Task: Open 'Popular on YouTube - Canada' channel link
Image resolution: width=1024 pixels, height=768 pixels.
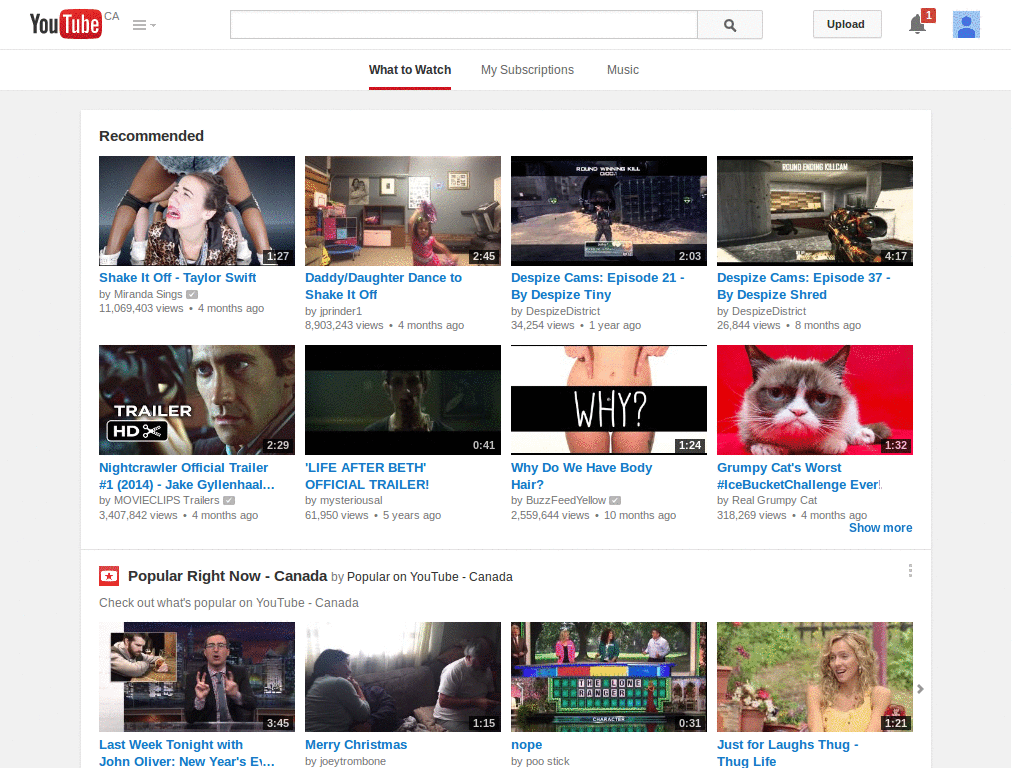Action: coord(430,577)
